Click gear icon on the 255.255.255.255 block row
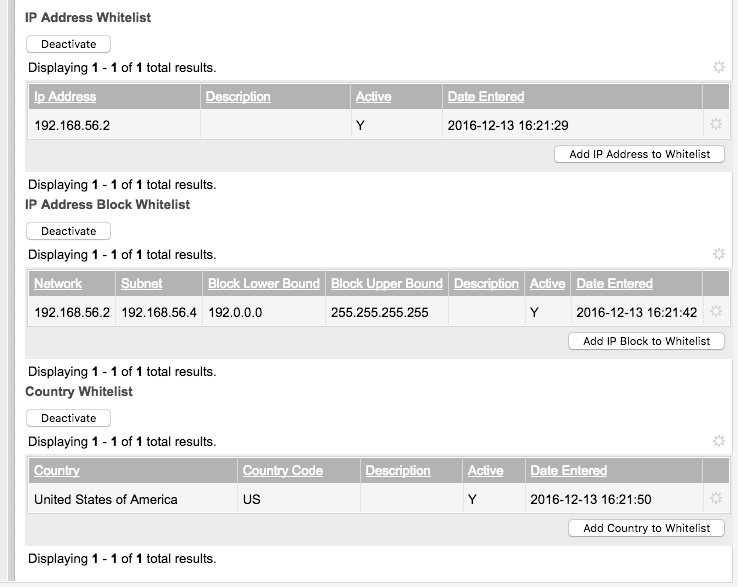 (x=716, y=312)
